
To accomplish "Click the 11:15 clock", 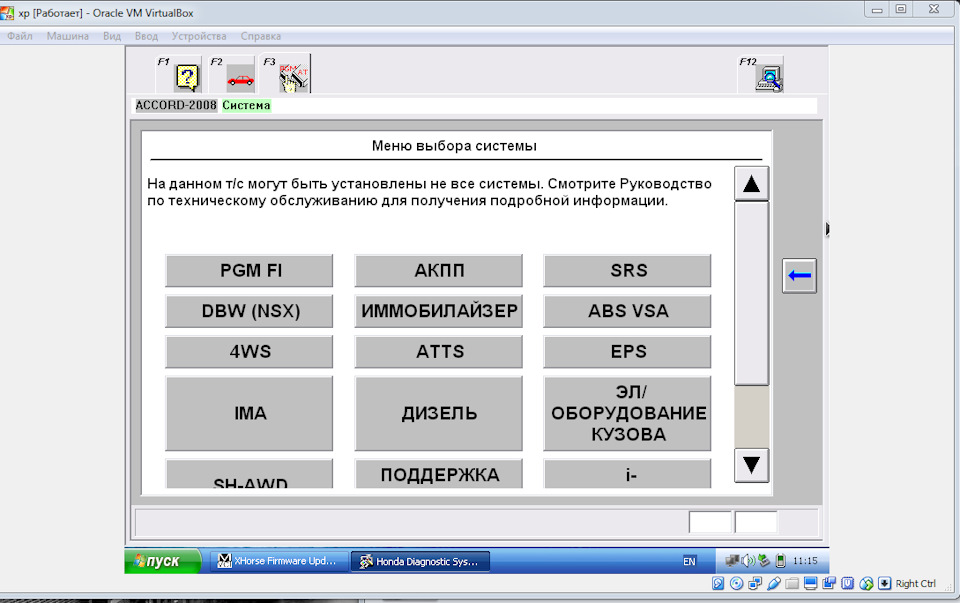I will point(805,561).
